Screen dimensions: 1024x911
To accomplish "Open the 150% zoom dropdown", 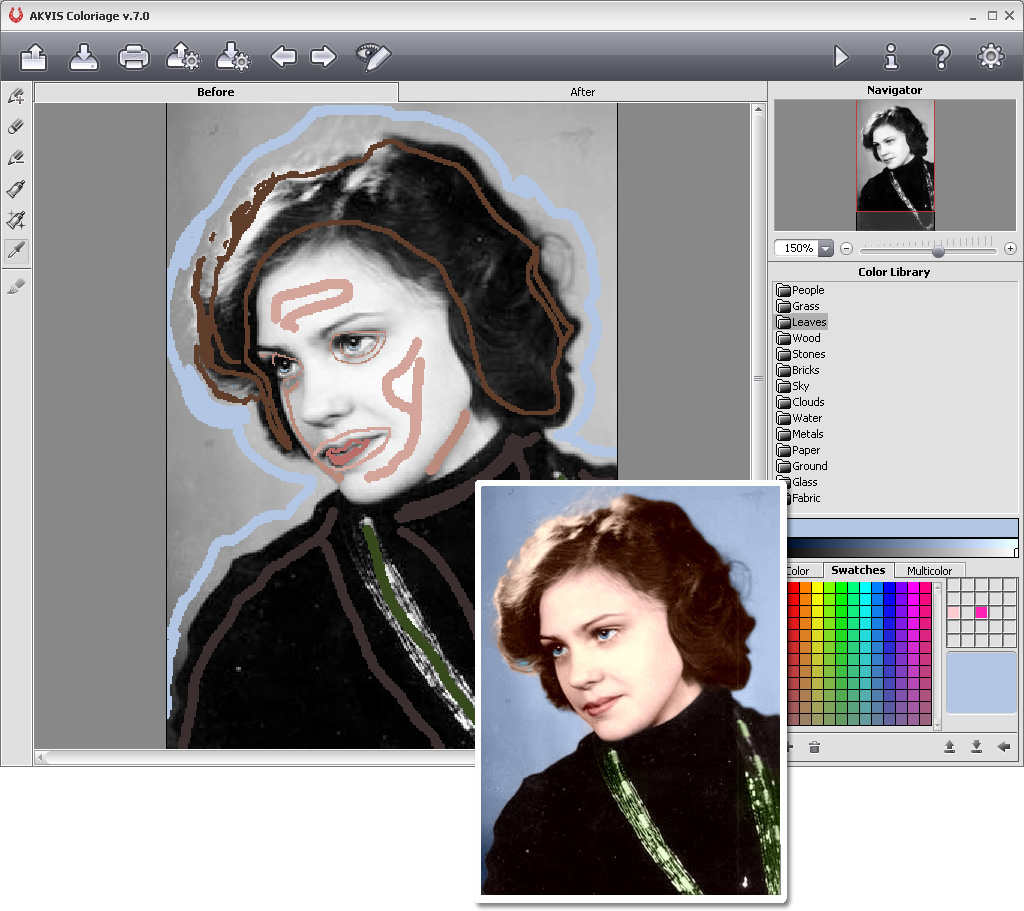I will (x=825, y=248).
